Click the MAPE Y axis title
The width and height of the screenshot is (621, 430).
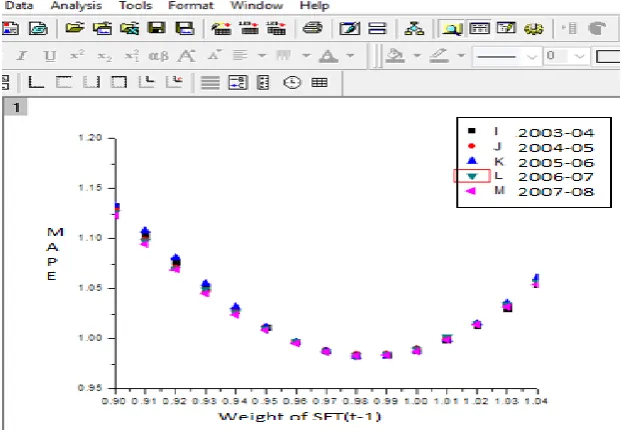(55, 254)
